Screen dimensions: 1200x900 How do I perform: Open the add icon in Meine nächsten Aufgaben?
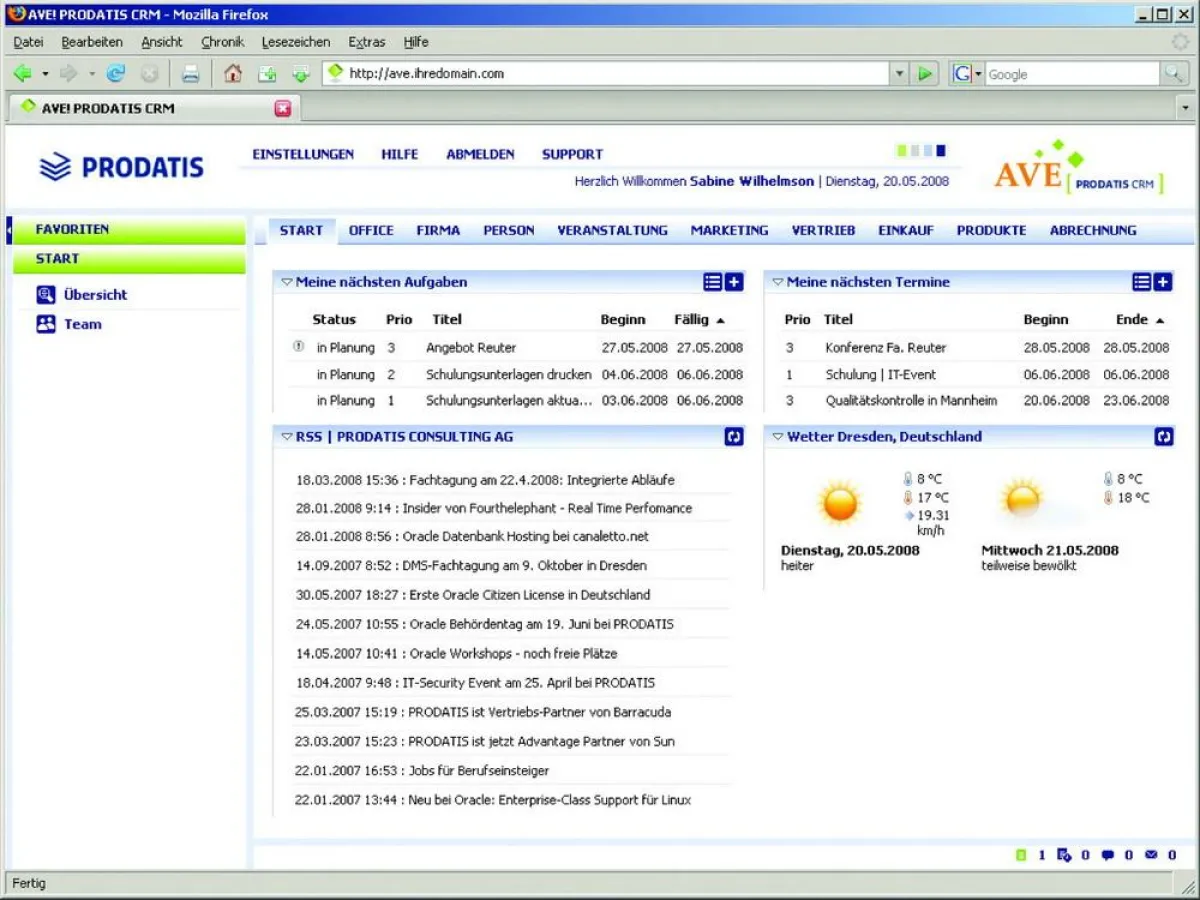[734, 282]
